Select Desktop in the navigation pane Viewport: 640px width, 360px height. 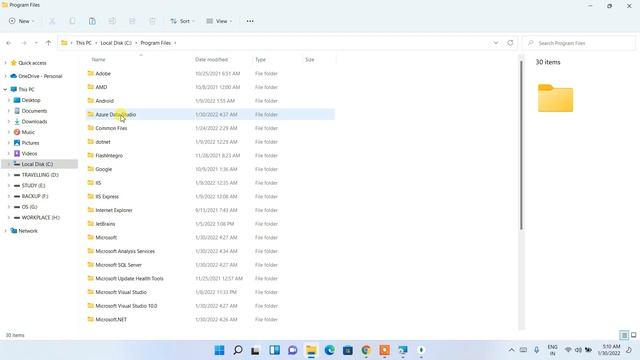point(31,100)
